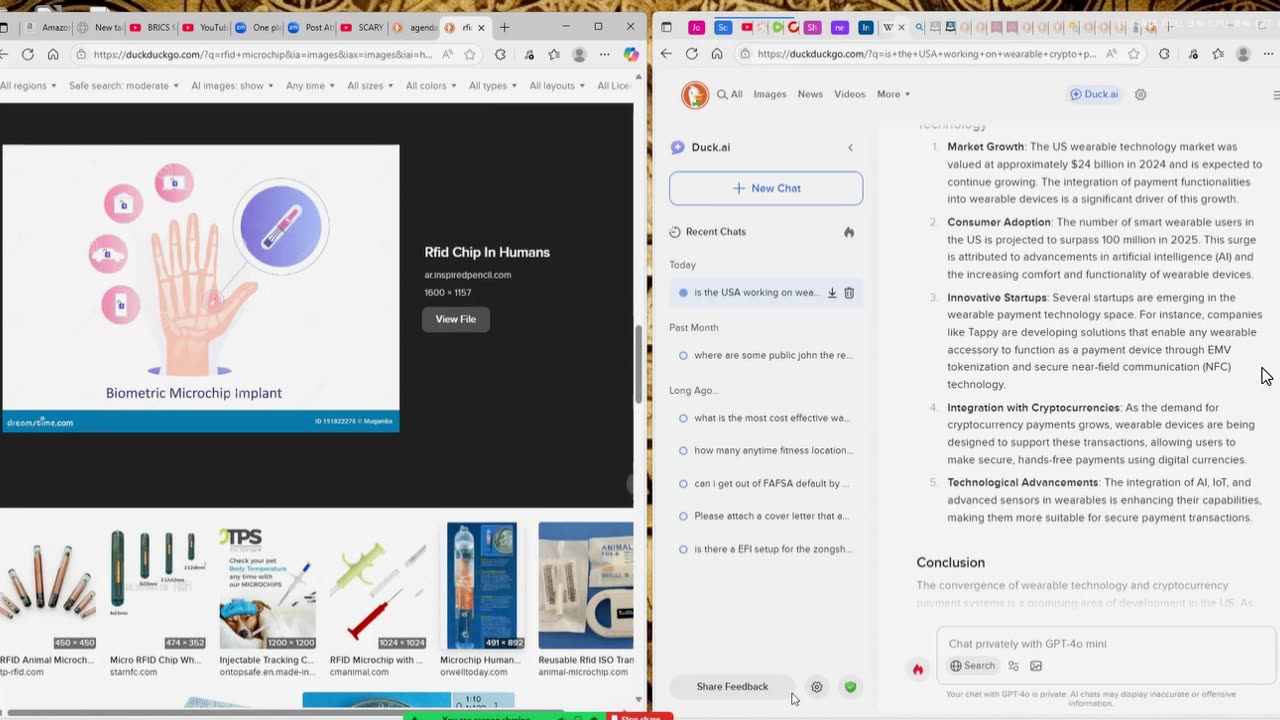Open Videos search tab

pyautogui.click(x=849, y=94)
